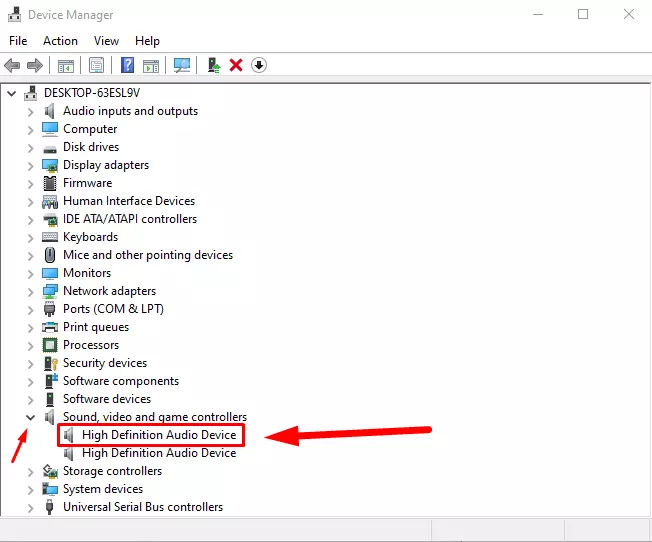Select System devices label

tap(103, 489)
